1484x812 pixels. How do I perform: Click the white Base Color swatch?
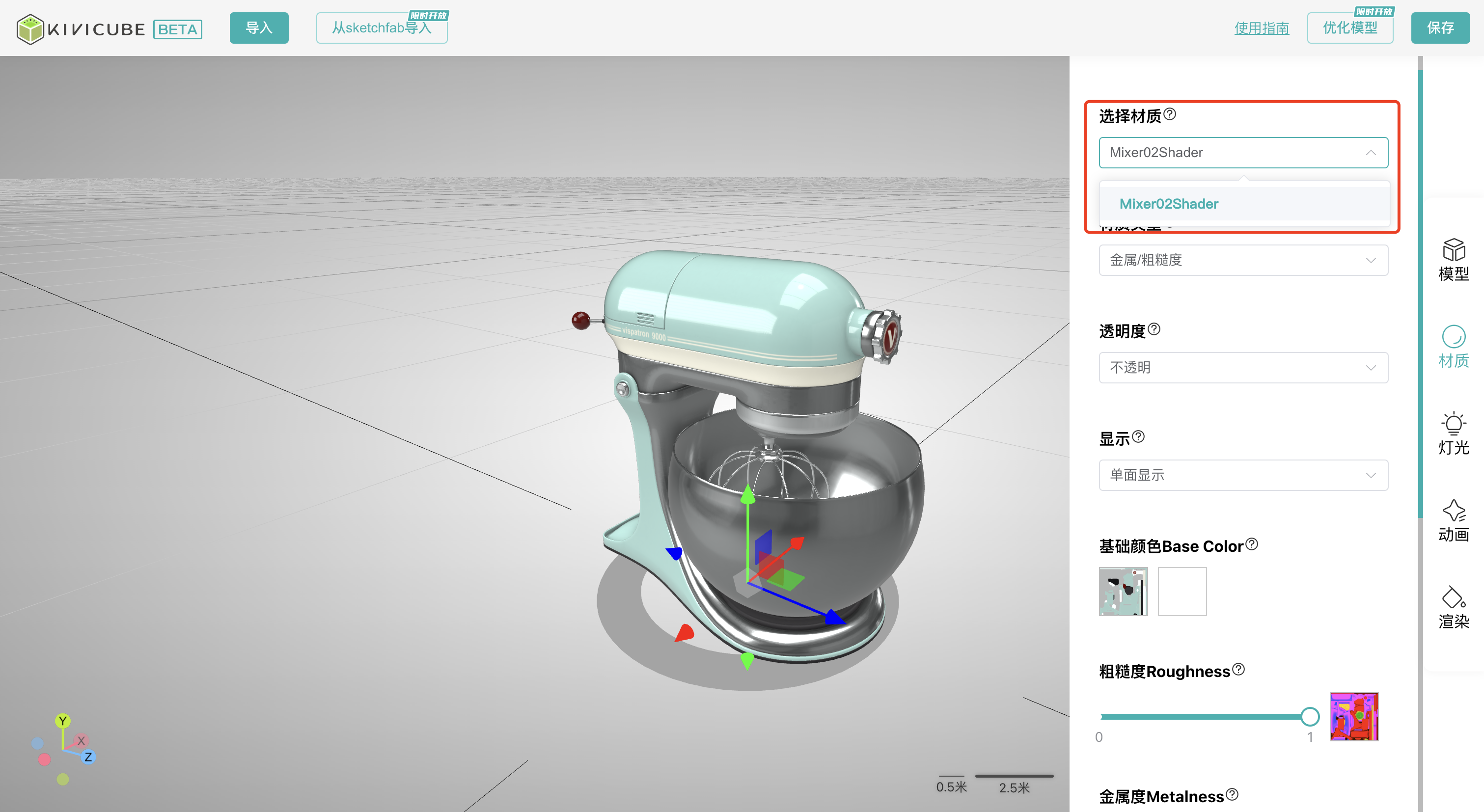point(1182,592)
